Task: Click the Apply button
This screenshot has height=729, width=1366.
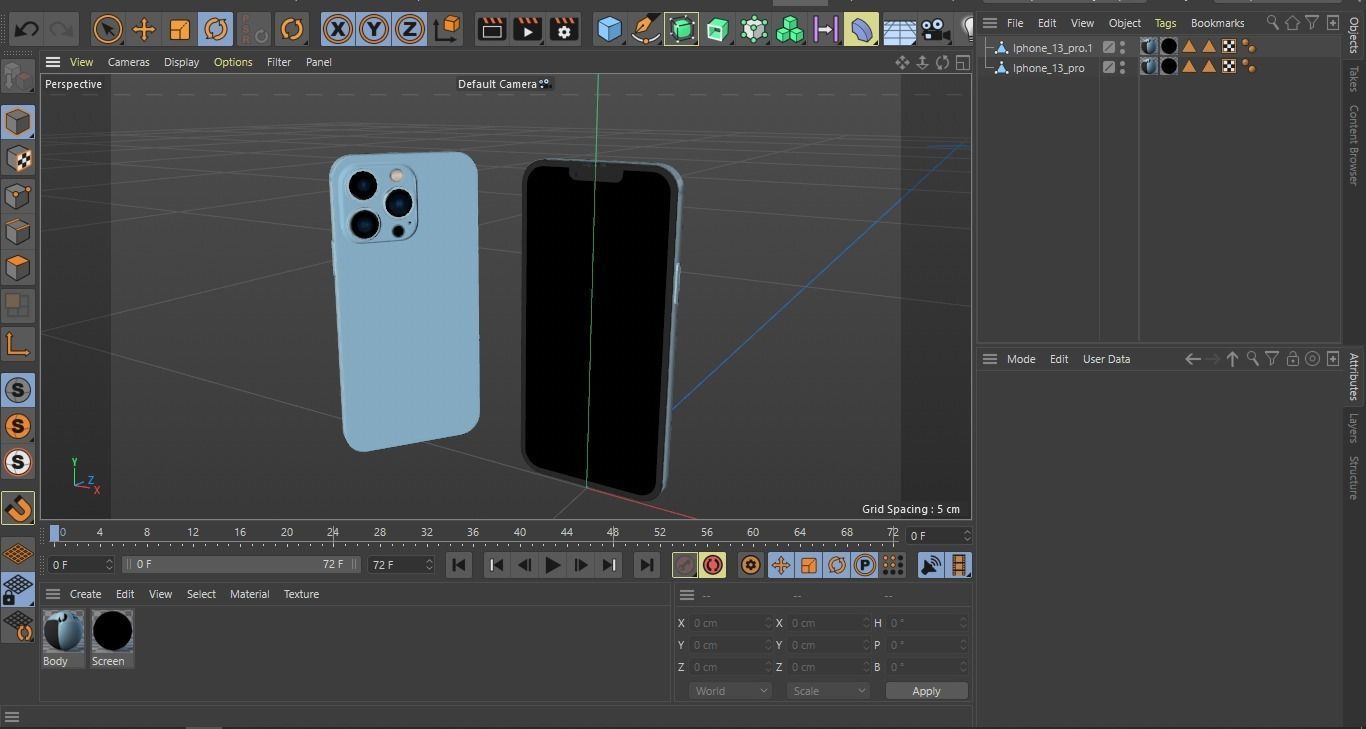Action: pos(926,691)
